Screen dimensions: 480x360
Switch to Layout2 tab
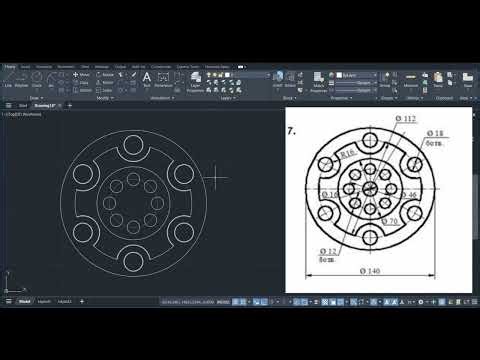[65, 302]
